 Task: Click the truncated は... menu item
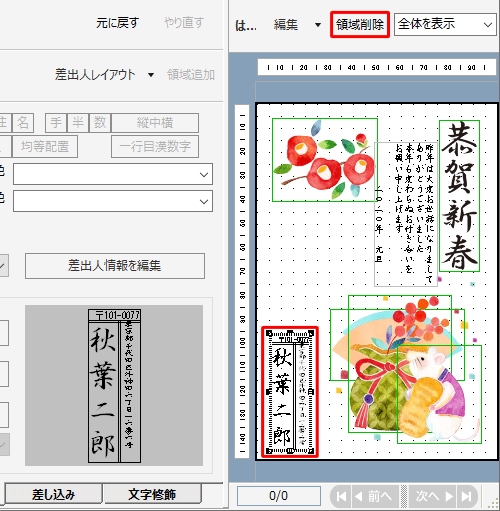246,25
